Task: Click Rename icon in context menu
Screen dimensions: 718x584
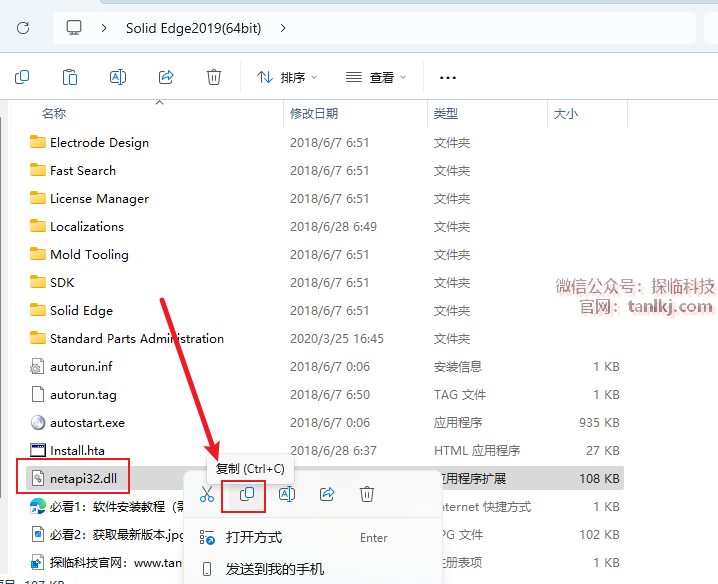Action: pos(287,494)
